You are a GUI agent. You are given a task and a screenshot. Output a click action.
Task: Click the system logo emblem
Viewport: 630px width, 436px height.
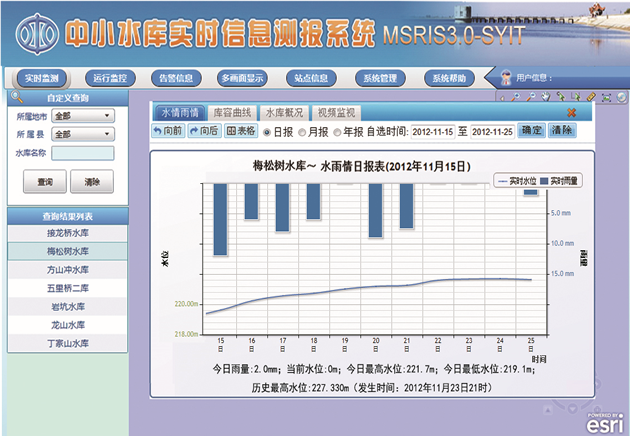pos(37,34)
